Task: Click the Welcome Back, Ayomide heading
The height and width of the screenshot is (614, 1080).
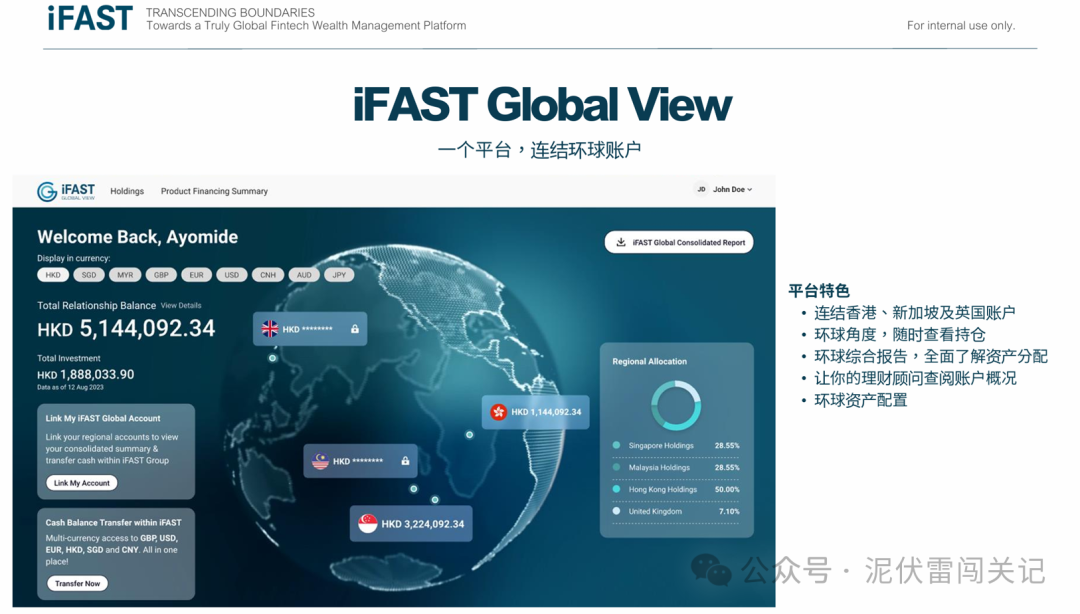Action: [x=138, y=237]
